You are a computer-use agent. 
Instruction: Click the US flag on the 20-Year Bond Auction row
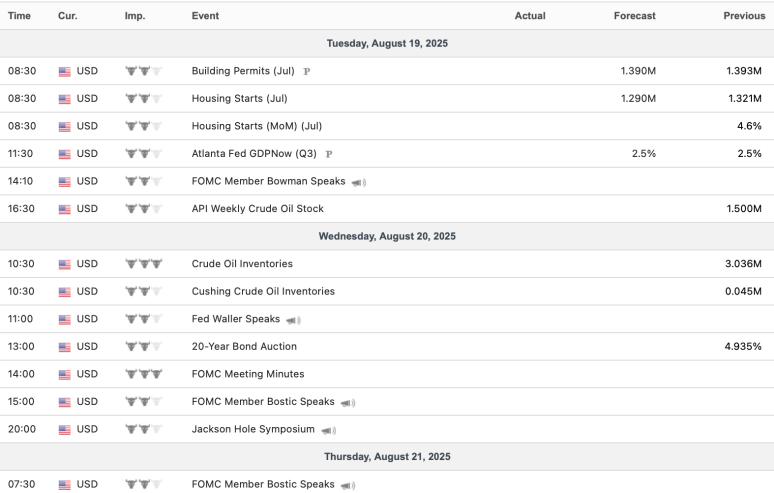(x=65, y=347)
